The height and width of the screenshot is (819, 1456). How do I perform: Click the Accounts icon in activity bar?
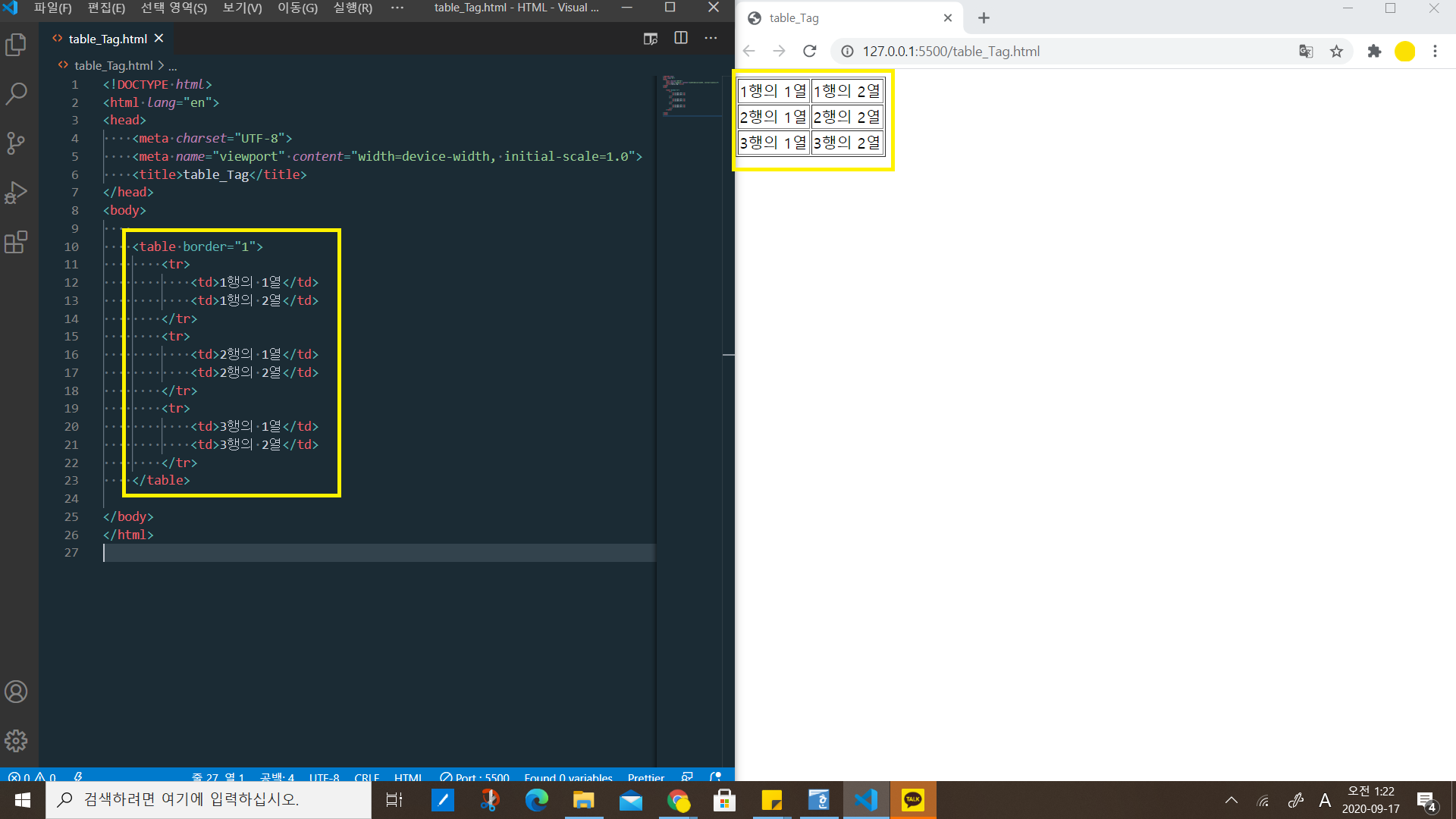[16, 692]
